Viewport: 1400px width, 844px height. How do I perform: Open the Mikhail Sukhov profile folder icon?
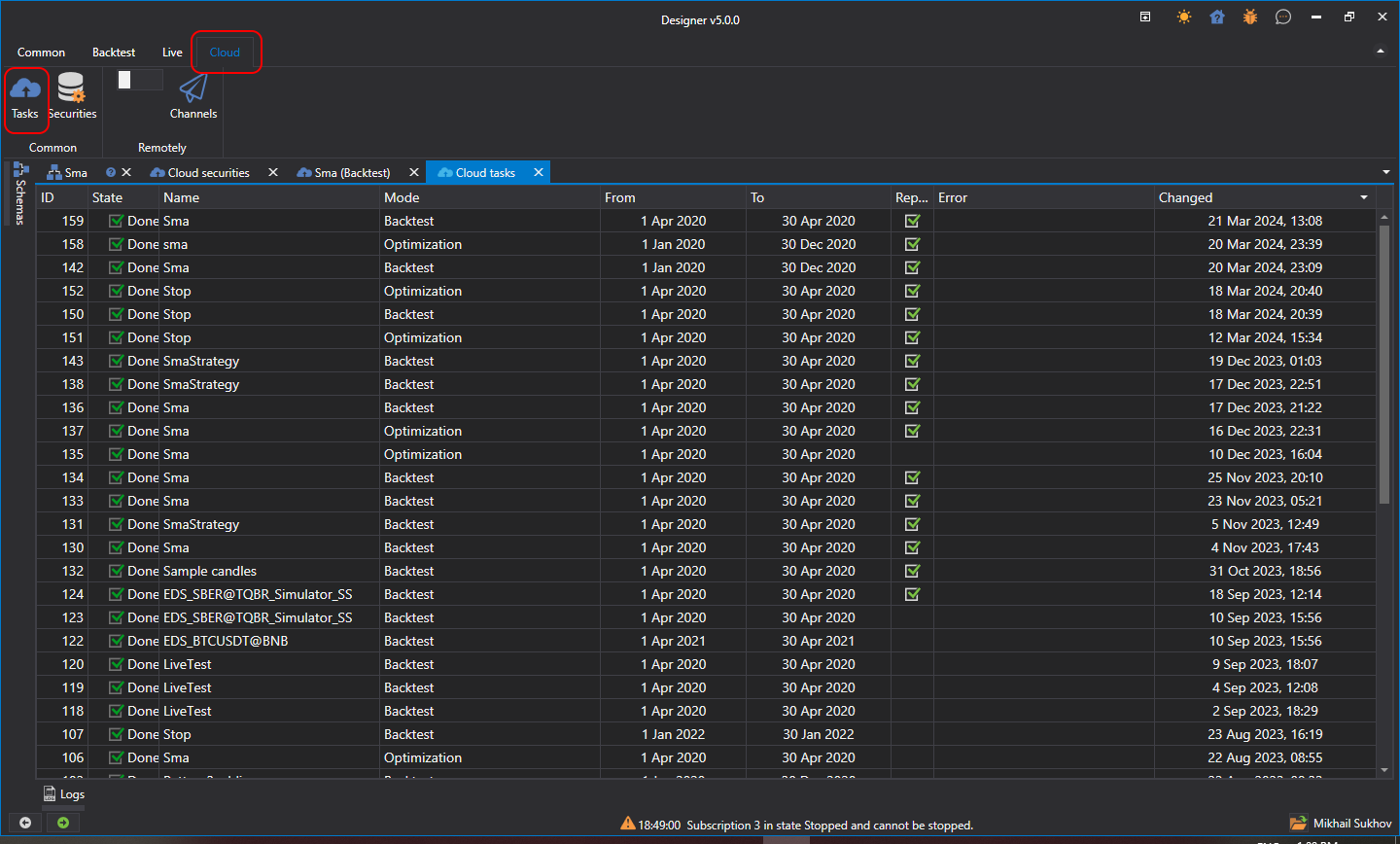tap(1298, 823)
